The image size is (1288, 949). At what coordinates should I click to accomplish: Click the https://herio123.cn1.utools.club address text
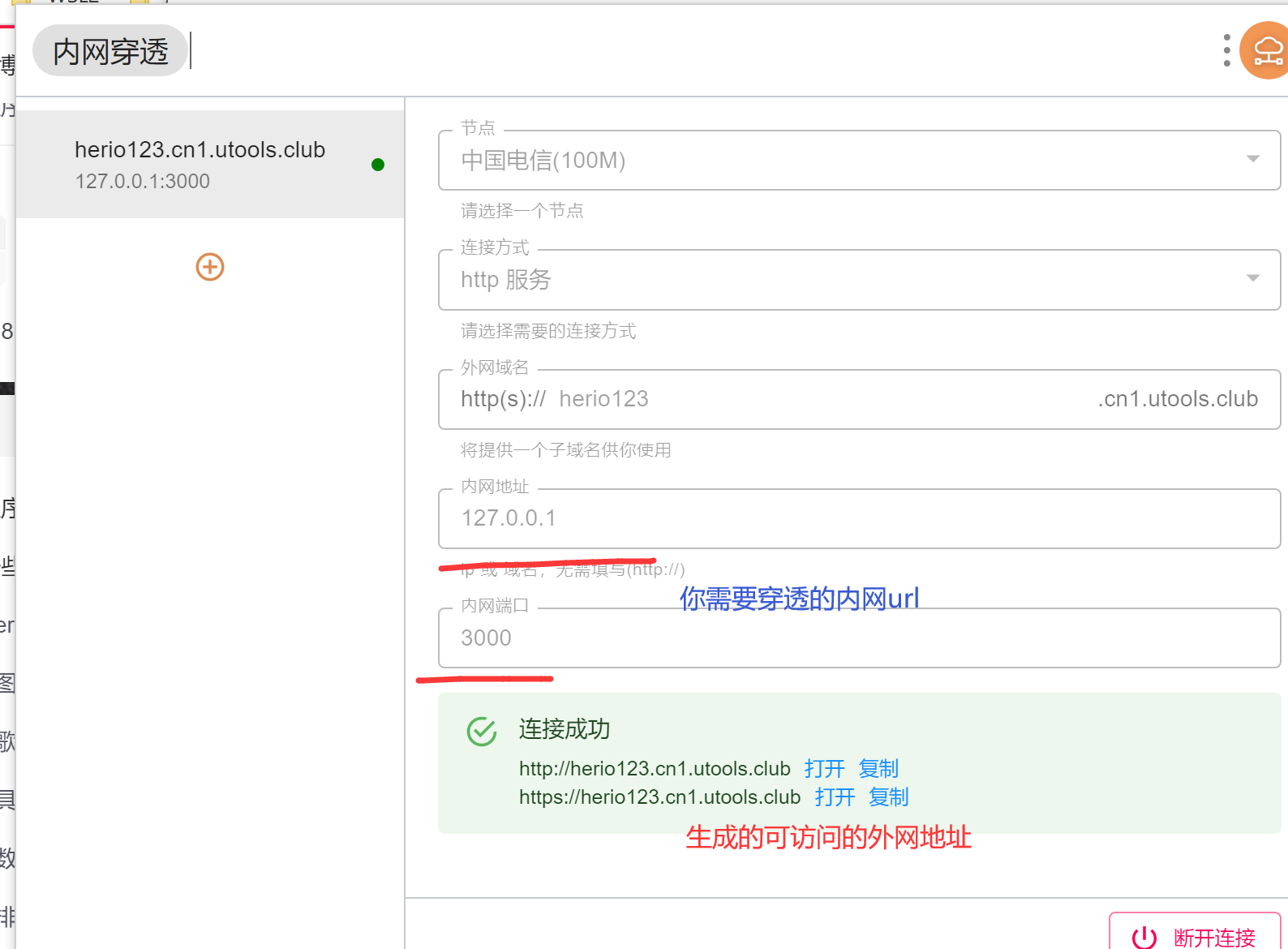pos(660,797)
